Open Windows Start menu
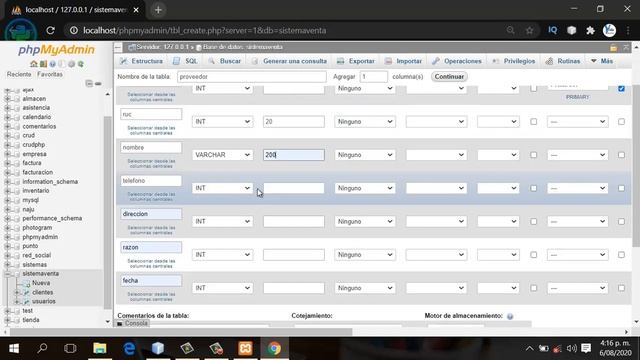This screenshot has width=640, height=360. tap(14, 348)
